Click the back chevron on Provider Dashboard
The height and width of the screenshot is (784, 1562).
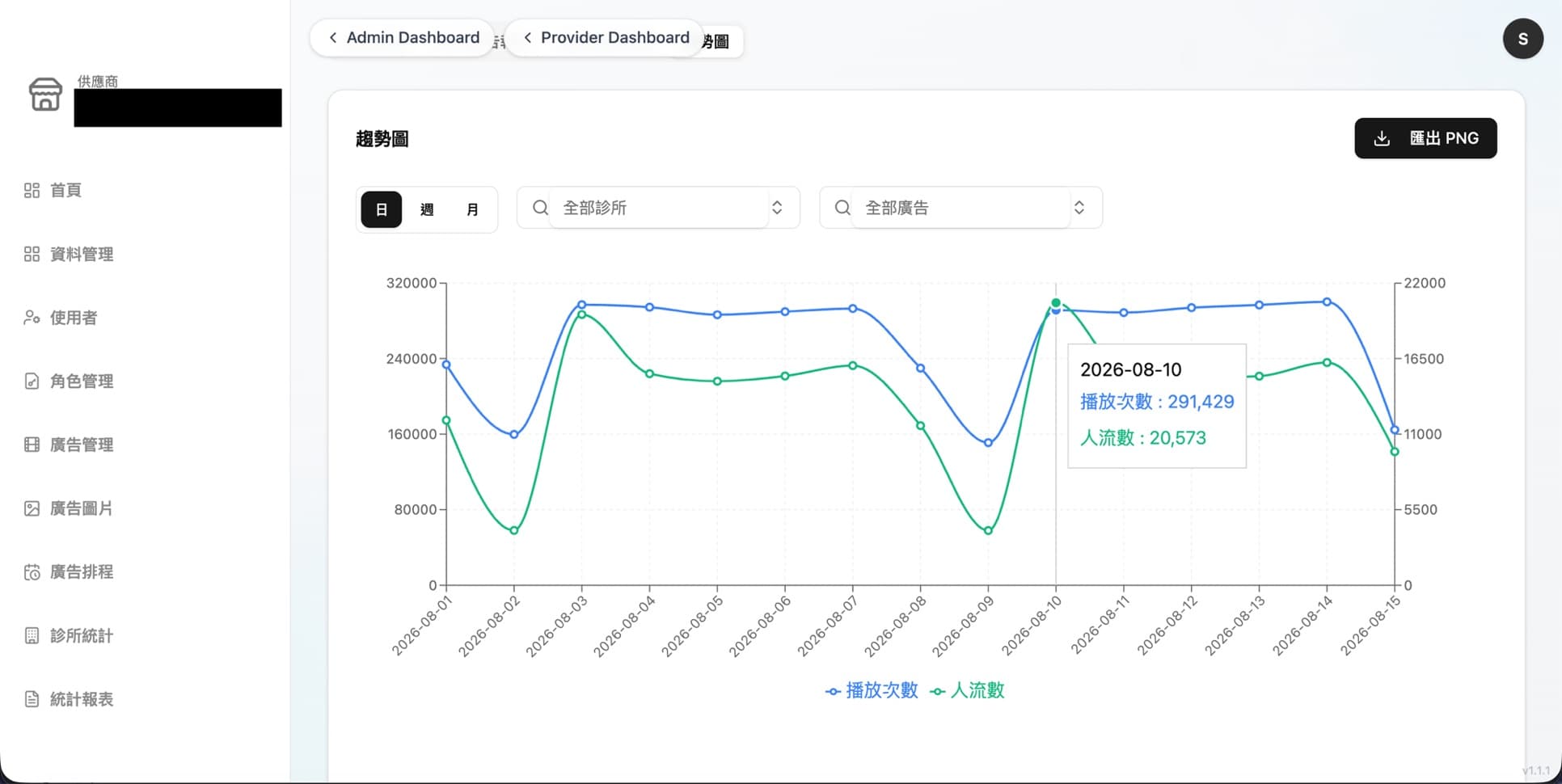point(527,38)
